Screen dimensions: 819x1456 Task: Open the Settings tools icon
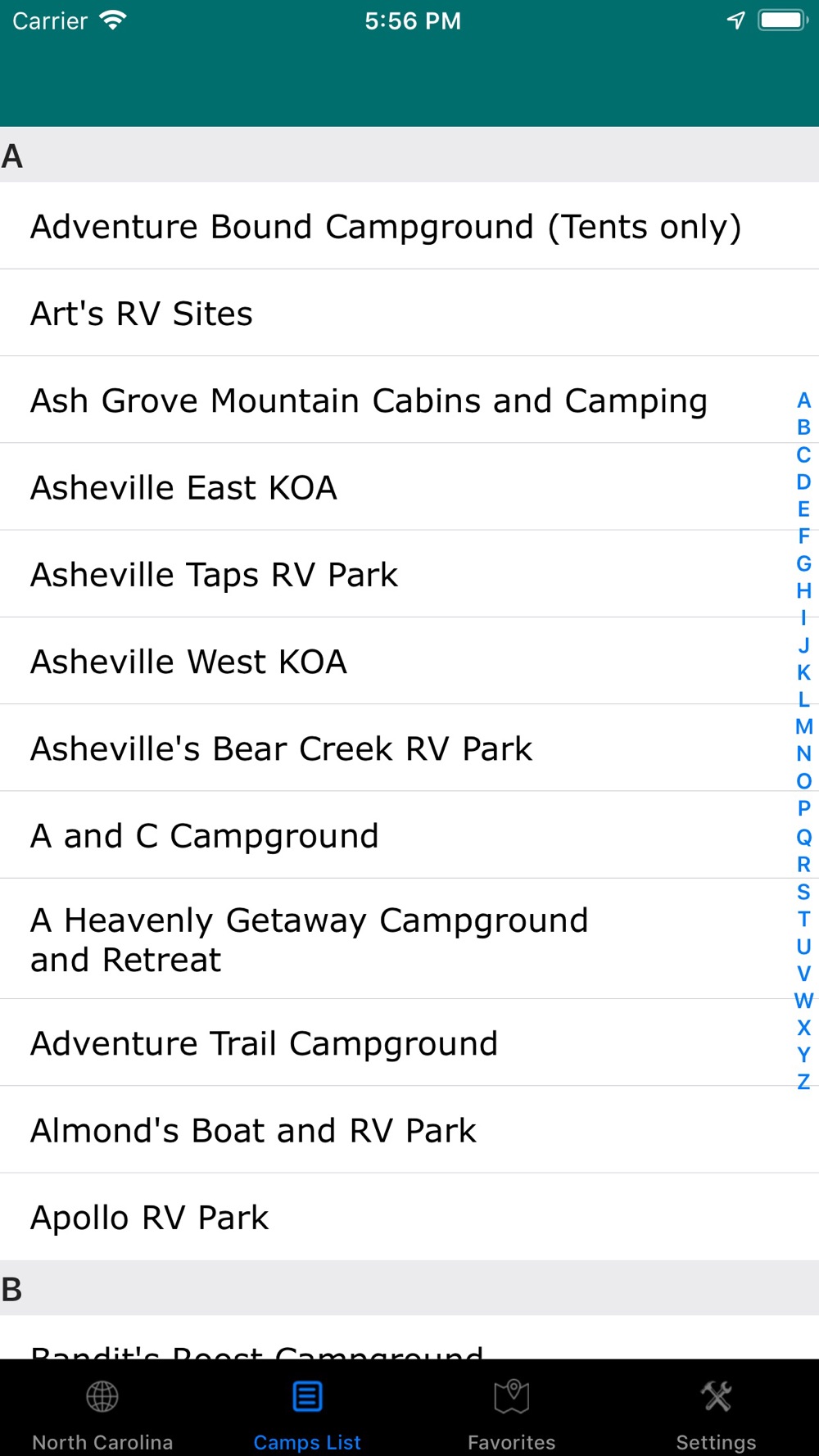click(717, 1397)
